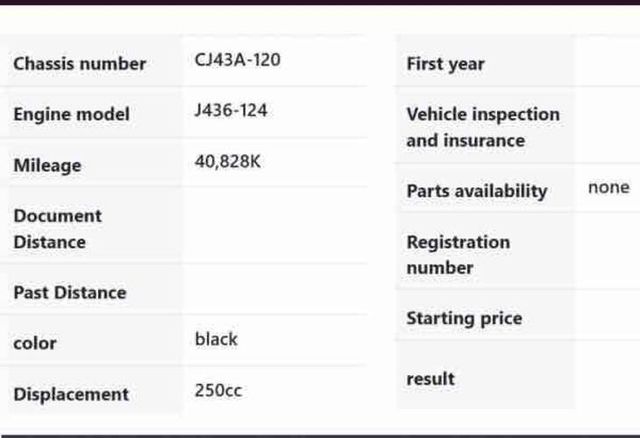Click the color label cell
Viewport: 640px width, 438px height.
pos(35,343)
